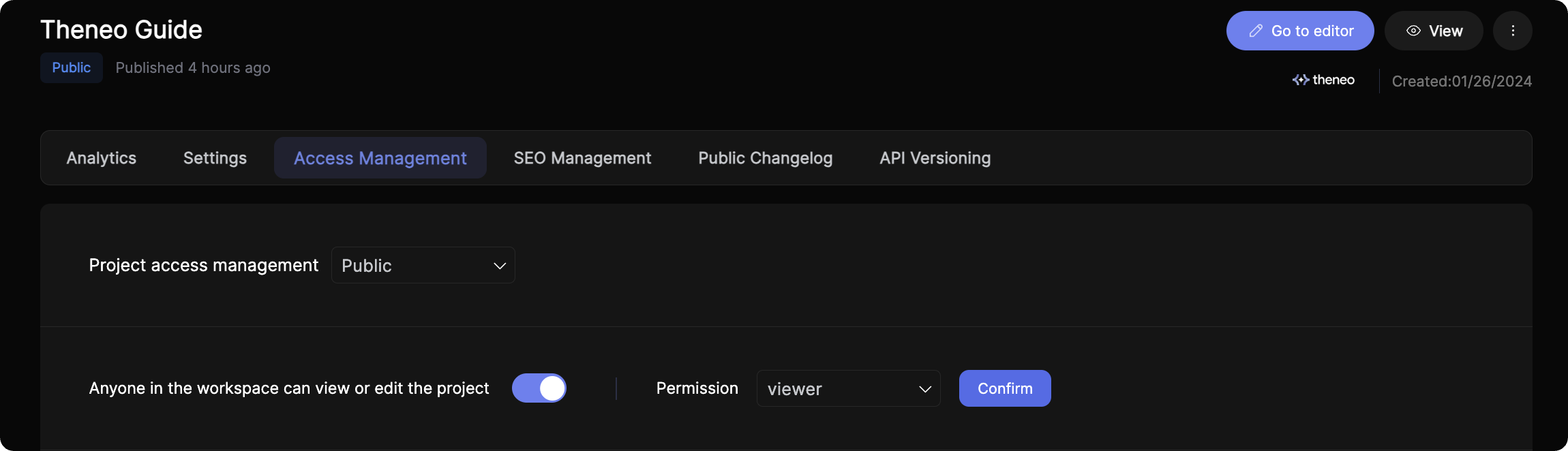Open the Settings tab

click(x=215, y=158)
